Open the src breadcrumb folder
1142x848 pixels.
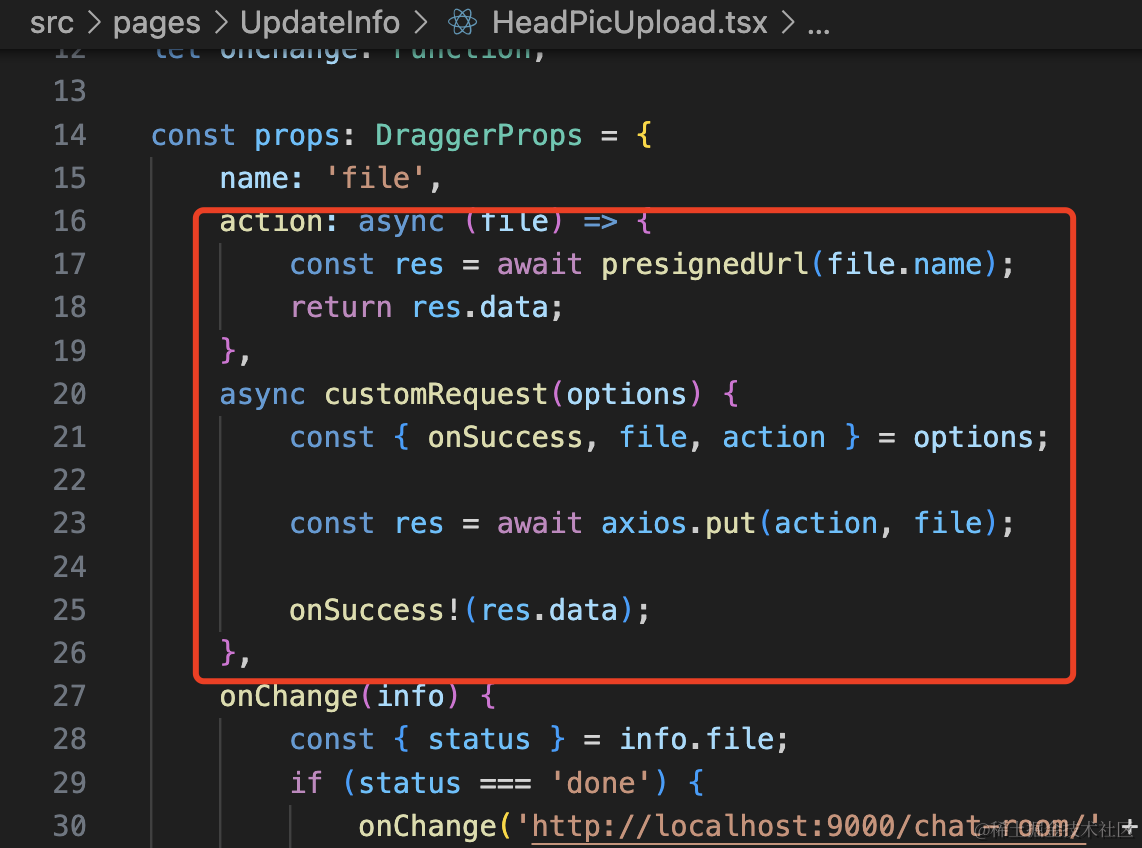point(52,22)
